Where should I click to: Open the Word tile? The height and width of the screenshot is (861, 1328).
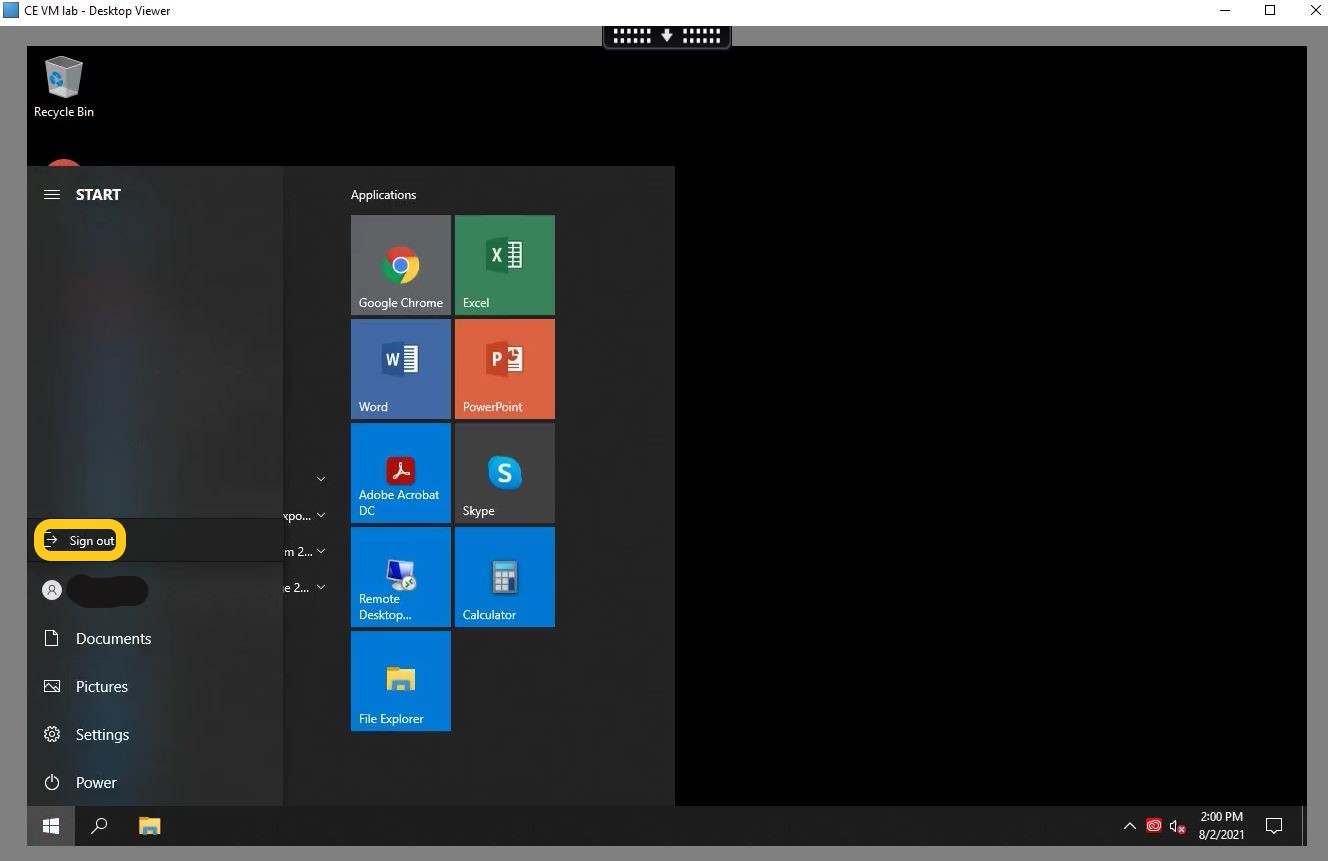click(400, 369)
